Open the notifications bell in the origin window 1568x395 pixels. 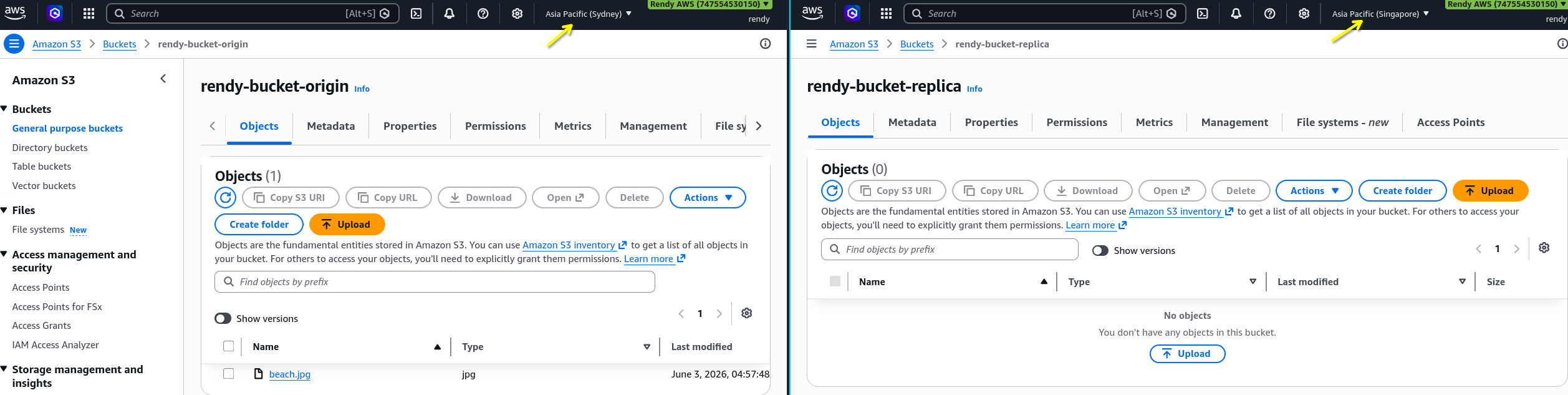(449, 14)
